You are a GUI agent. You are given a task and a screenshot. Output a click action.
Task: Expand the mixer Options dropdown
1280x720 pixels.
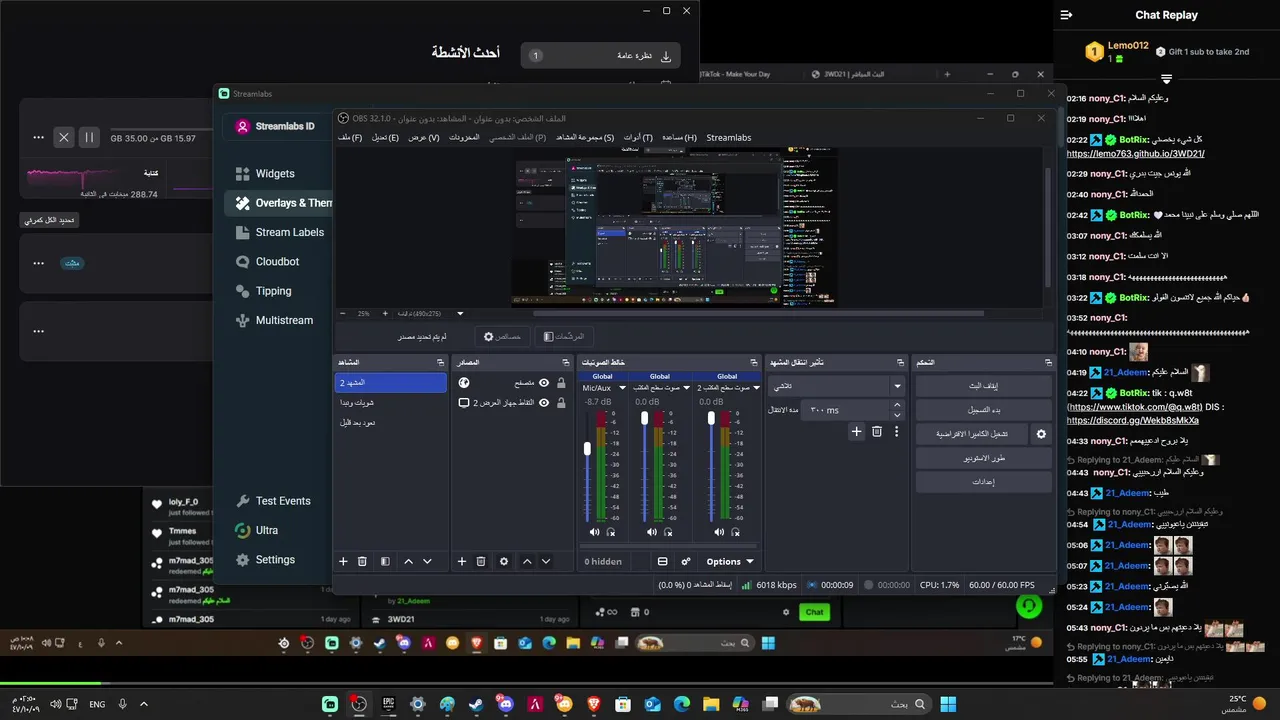click(x=730, y=562)
